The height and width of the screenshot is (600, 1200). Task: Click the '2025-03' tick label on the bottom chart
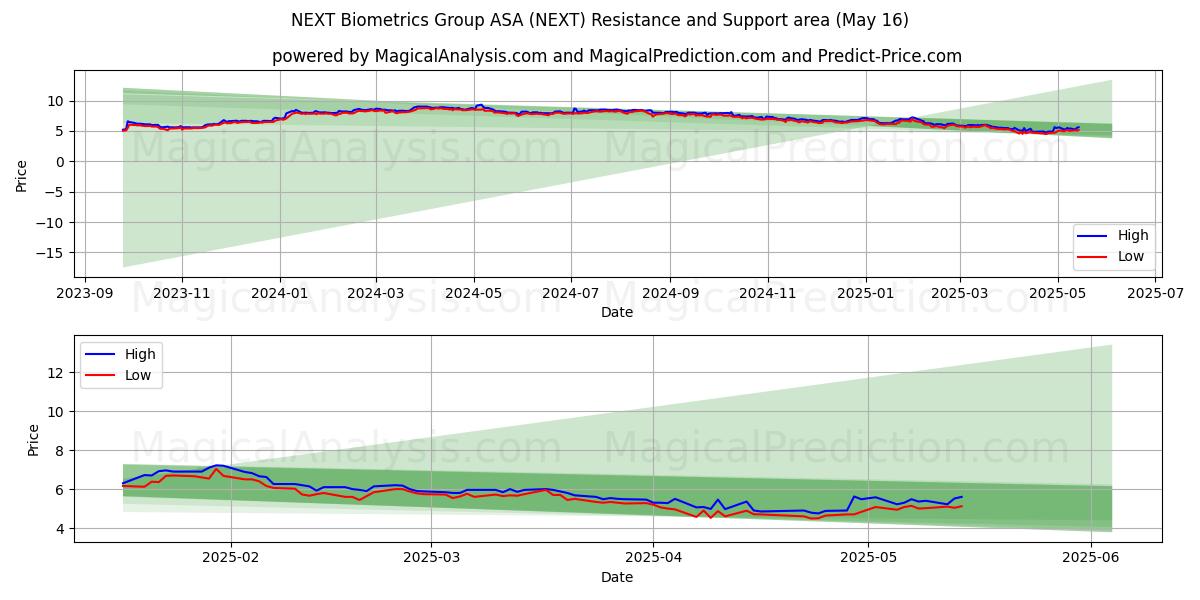(x=432, y=558)
